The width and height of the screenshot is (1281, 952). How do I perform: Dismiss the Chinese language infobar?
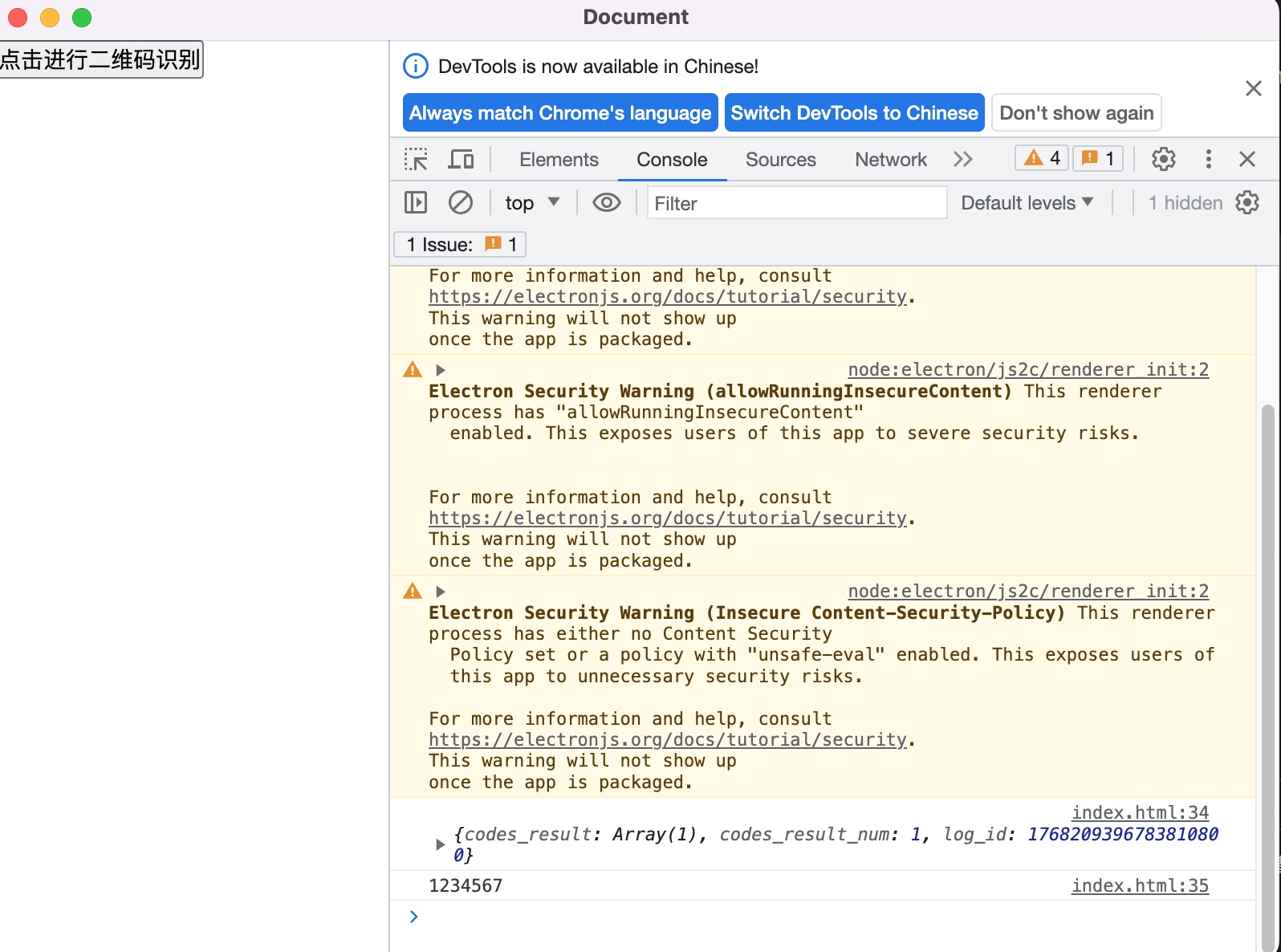pyautogui.click(x=1254, y=88)
